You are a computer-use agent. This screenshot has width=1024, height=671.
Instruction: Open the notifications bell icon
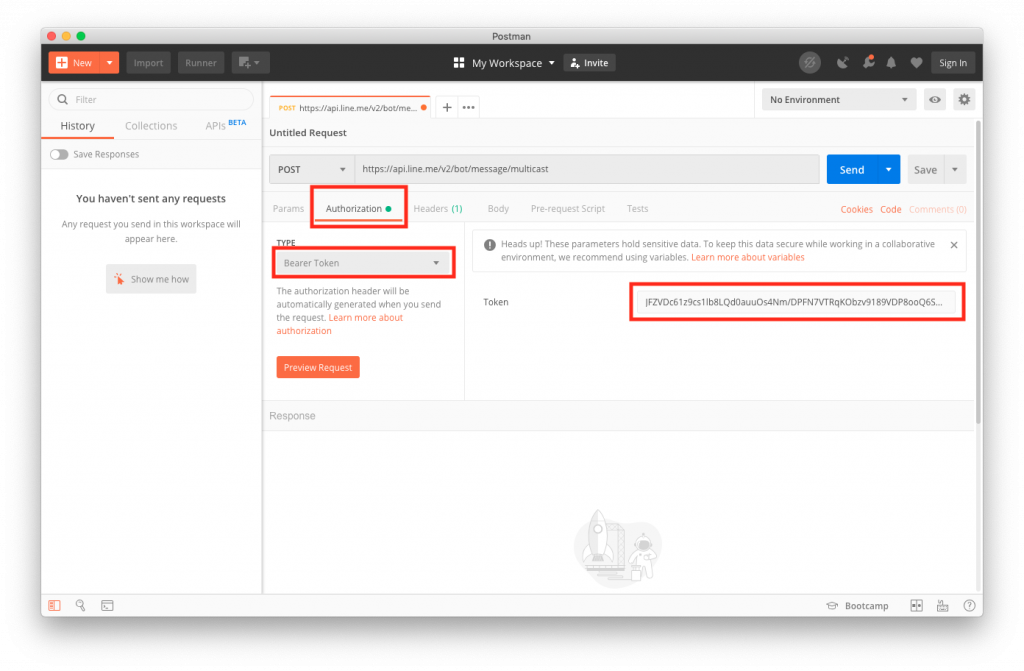891,63
